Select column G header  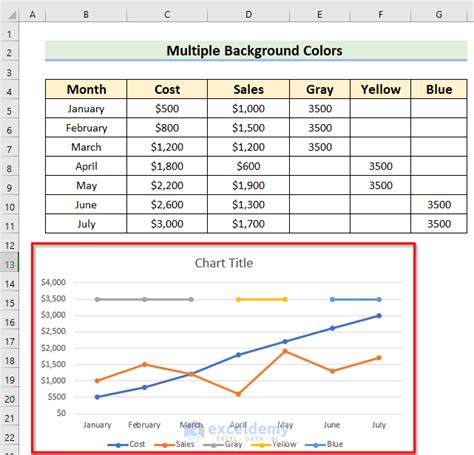pyautogui.click(x=439, y=15)
